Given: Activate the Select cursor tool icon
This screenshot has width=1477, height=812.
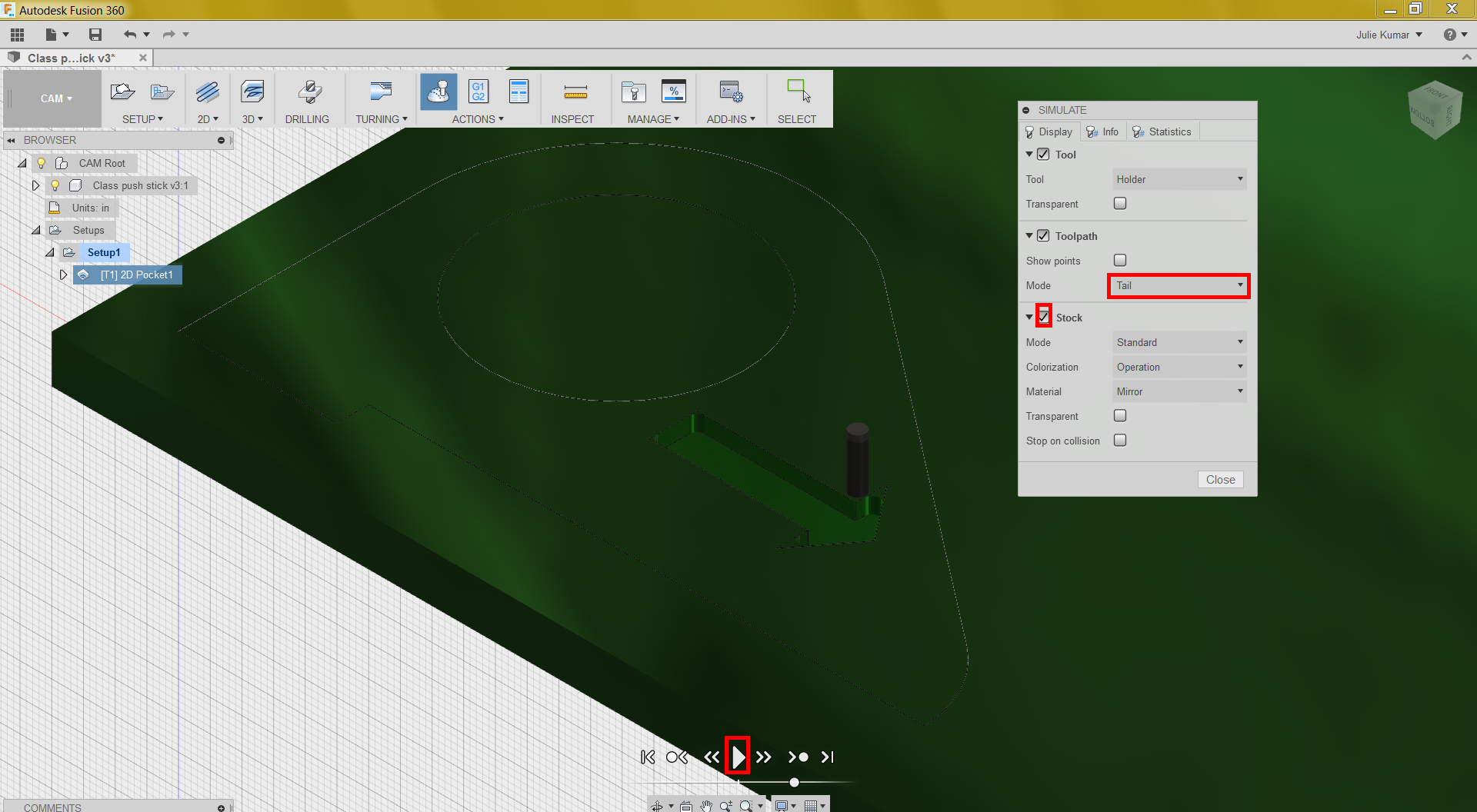Looking at the screenshot, I should click(799, 92).
